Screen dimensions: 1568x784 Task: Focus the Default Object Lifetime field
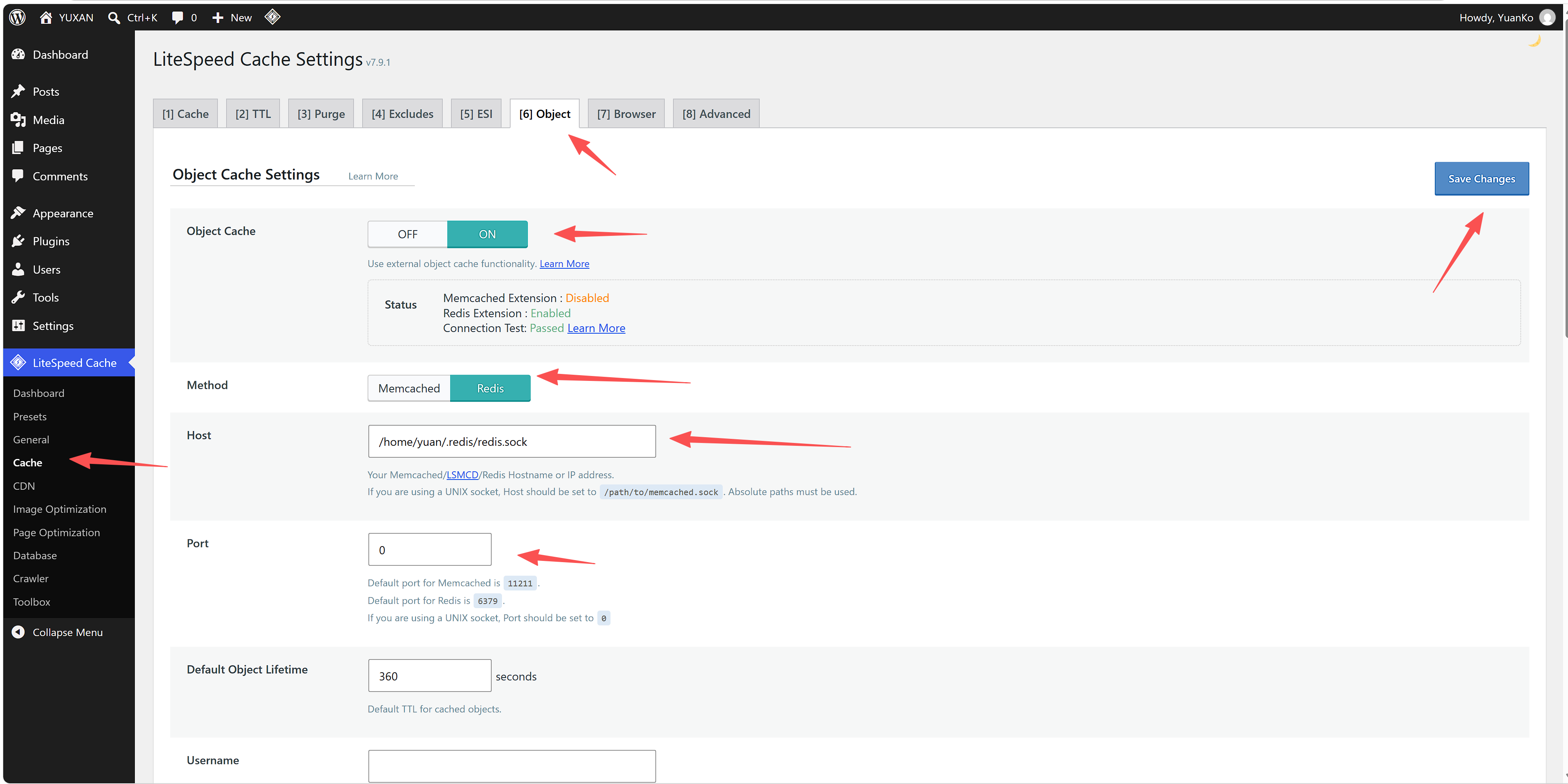coord(430,676)
